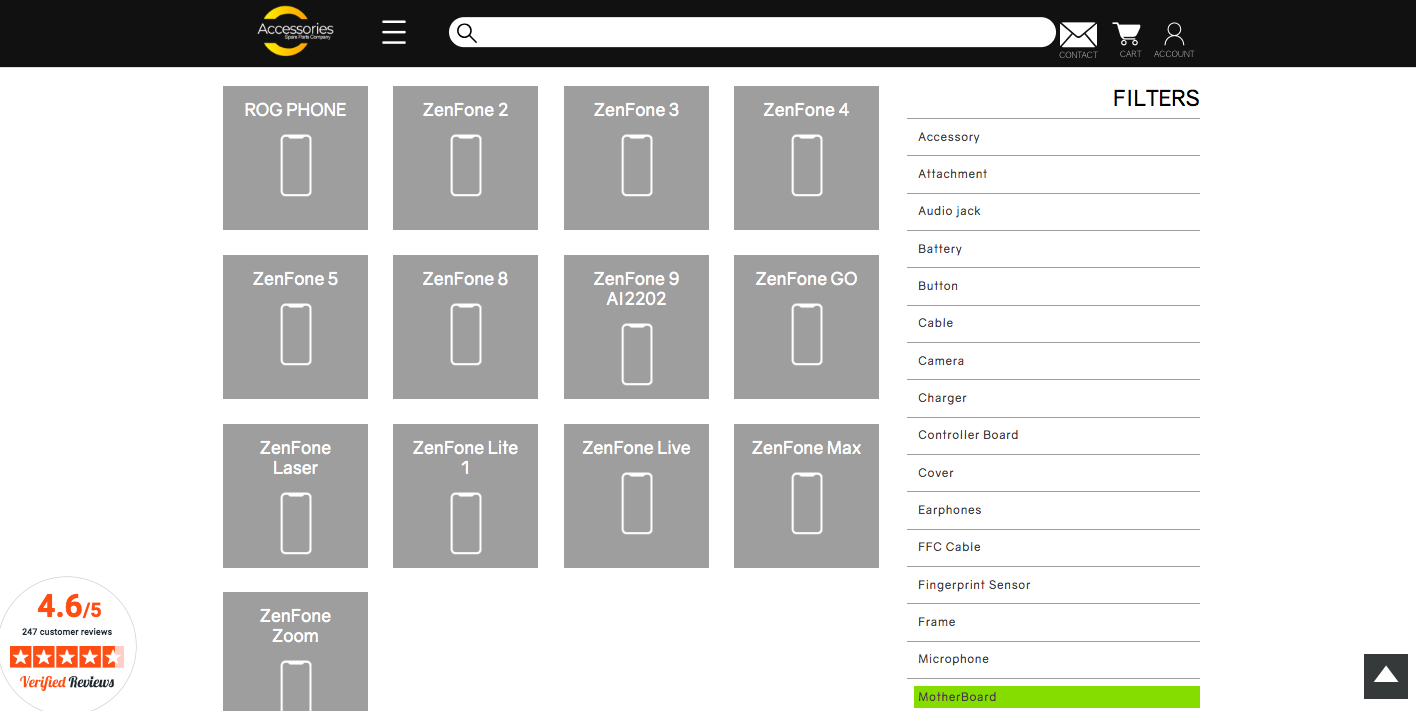Apply the Microphone filter
Viewport: 1416px width, 711px height.
coord(1053,659)
